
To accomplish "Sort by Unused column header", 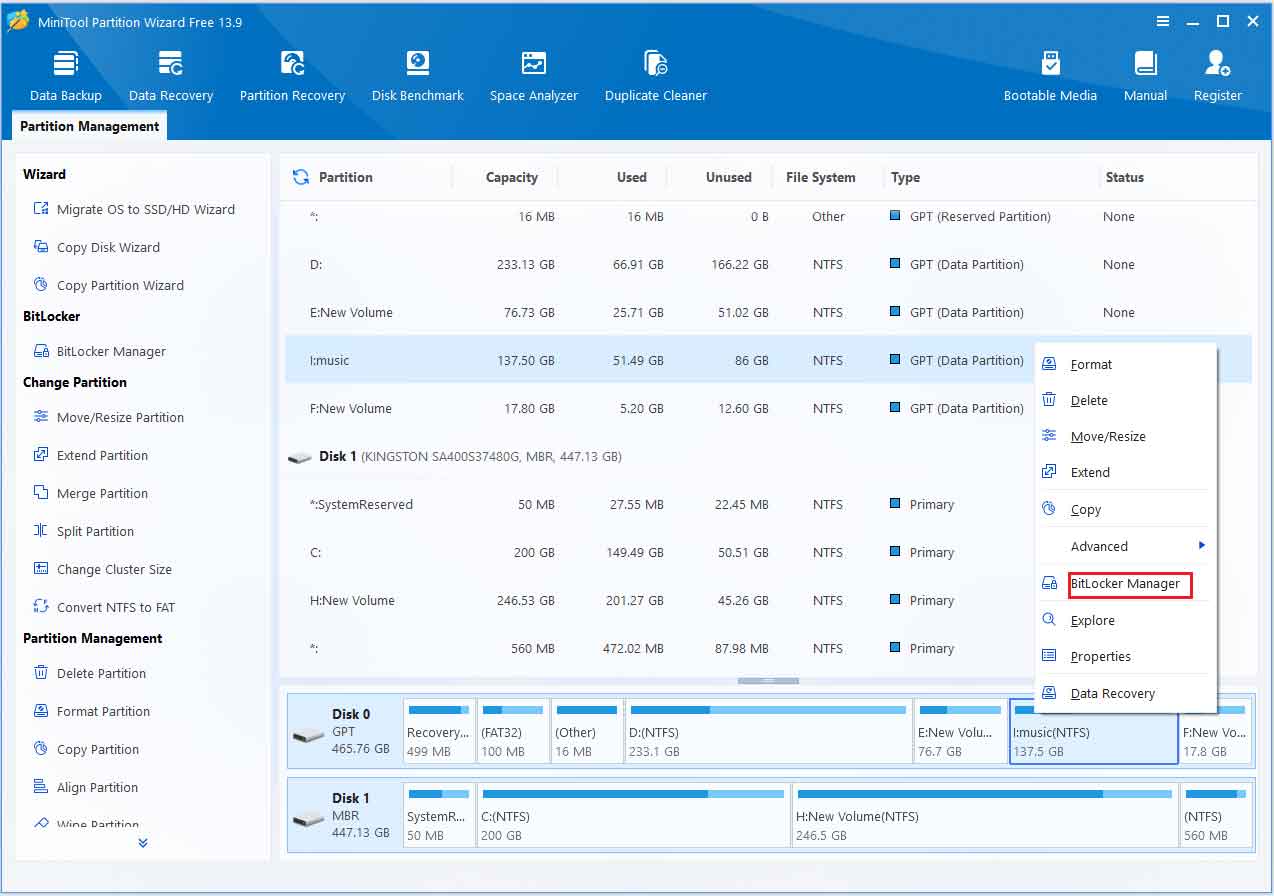I will (x=728, y=177).
